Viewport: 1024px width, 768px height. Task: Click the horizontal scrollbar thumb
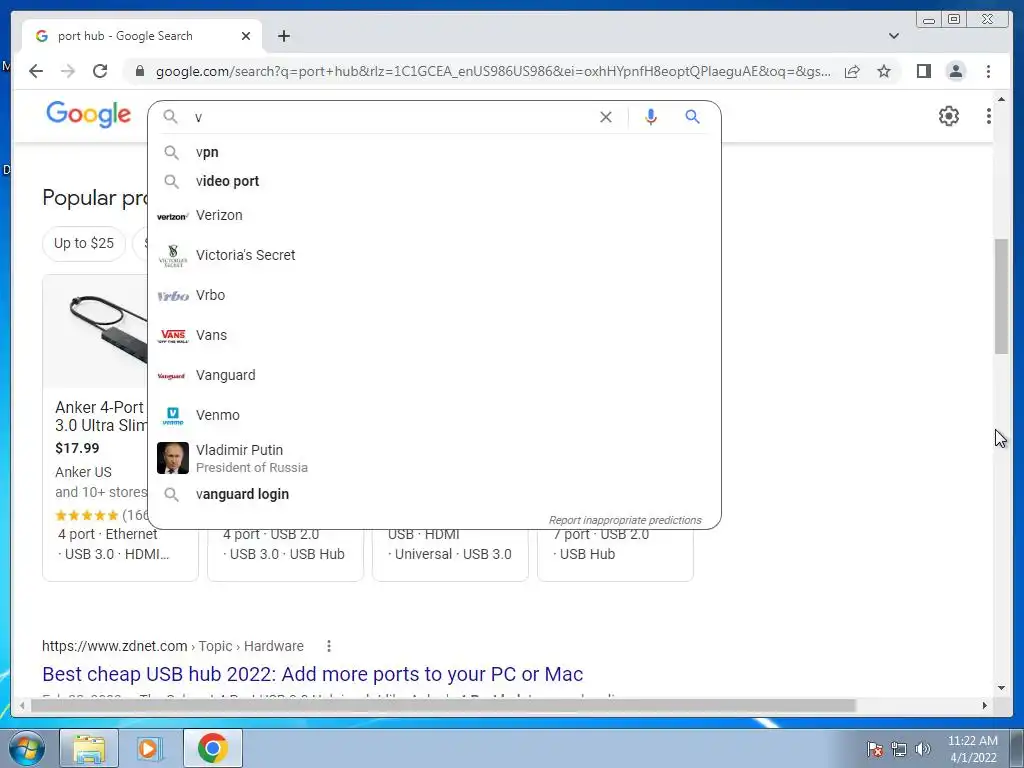[x=443, y=705]
